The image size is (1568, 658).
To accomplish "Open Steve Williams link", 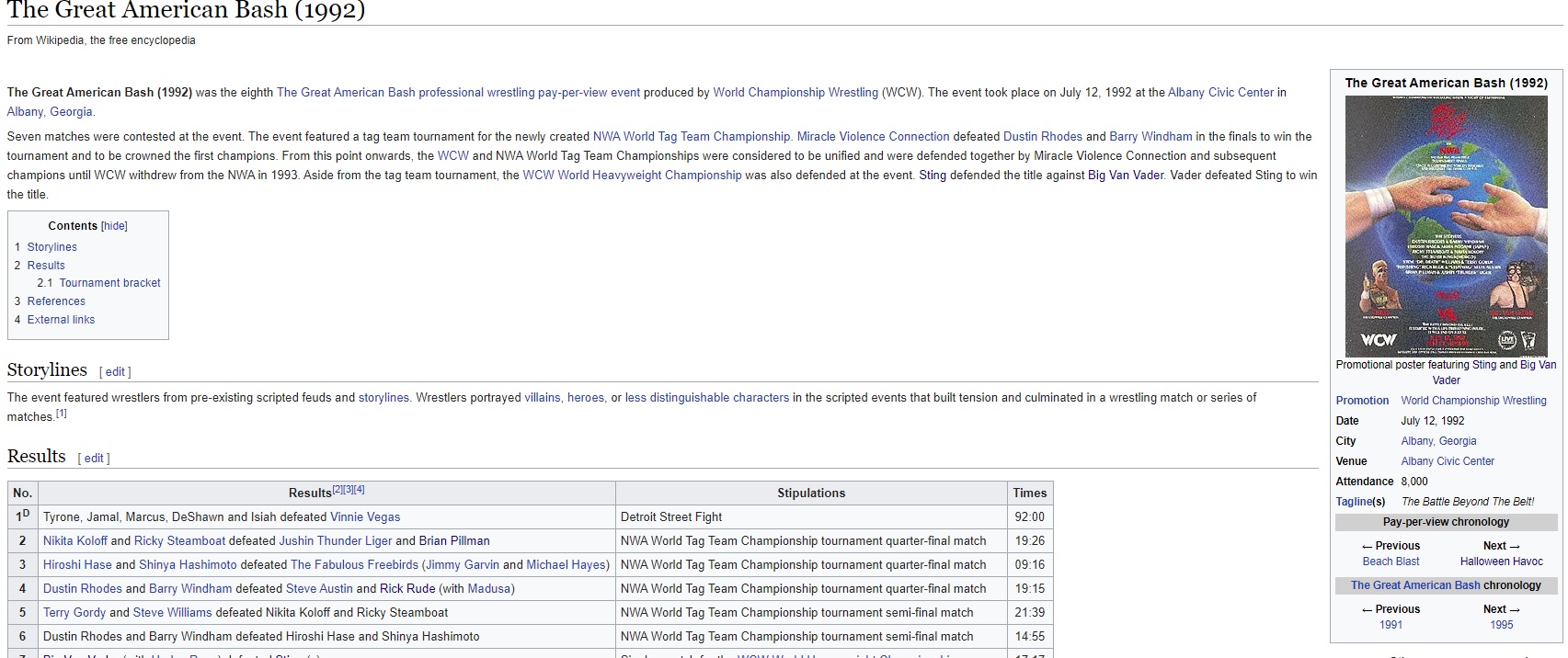I will pos(172,613).
